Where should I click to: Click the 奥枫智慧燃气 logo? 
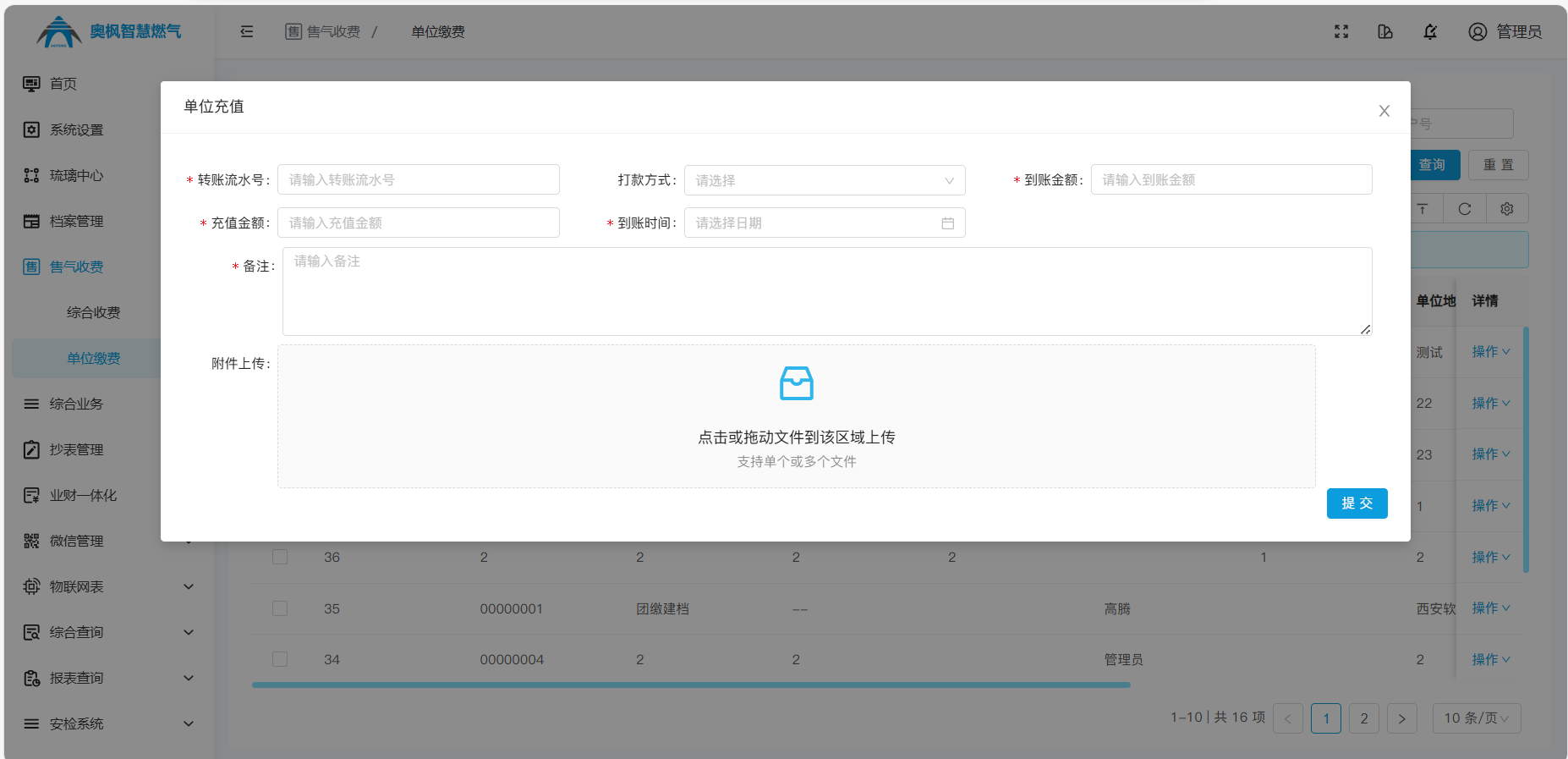[x=109, y=32]
